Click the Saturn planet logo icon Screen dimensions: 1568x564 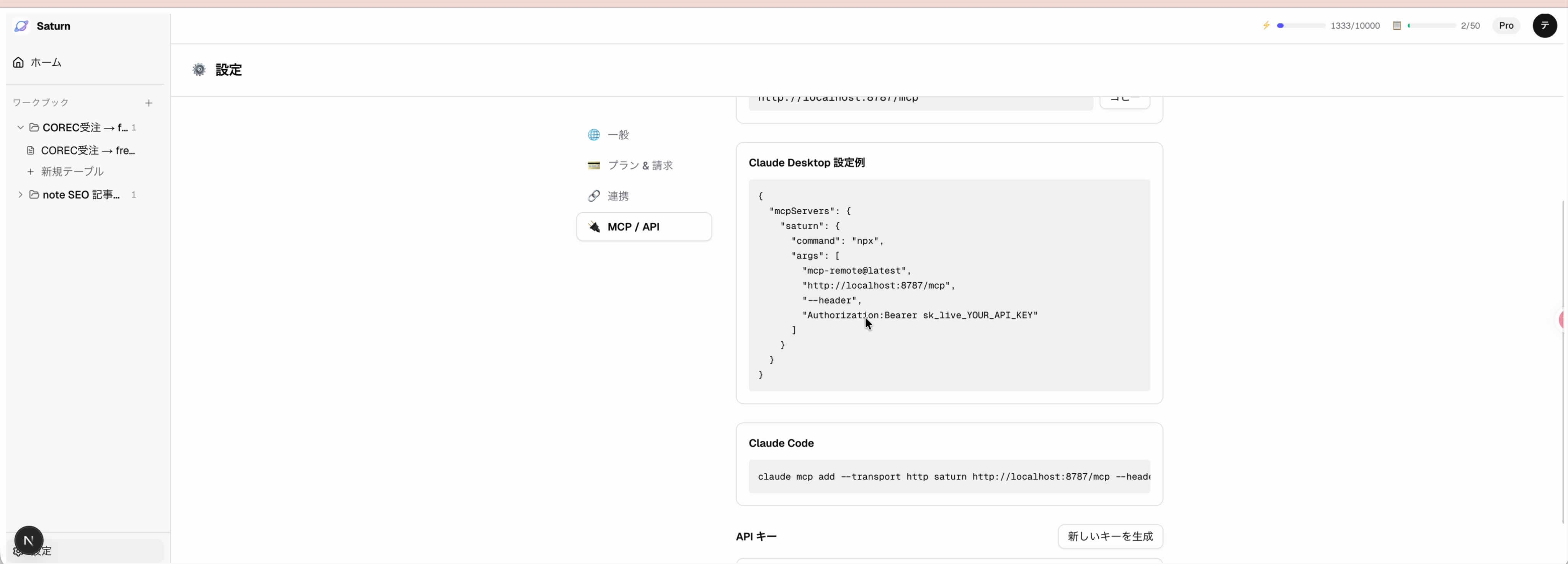pos(21,26)
